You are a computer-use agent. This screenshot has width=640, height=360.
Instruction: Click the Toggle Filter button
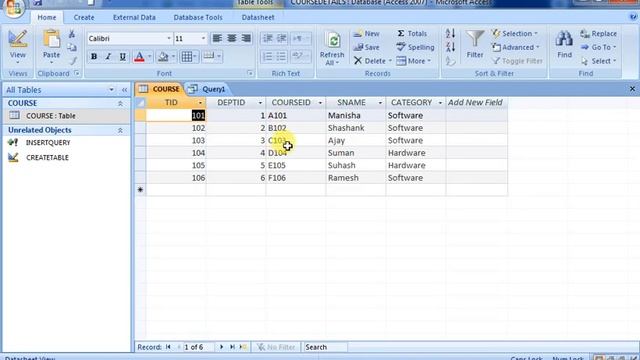tap(517, 61)
